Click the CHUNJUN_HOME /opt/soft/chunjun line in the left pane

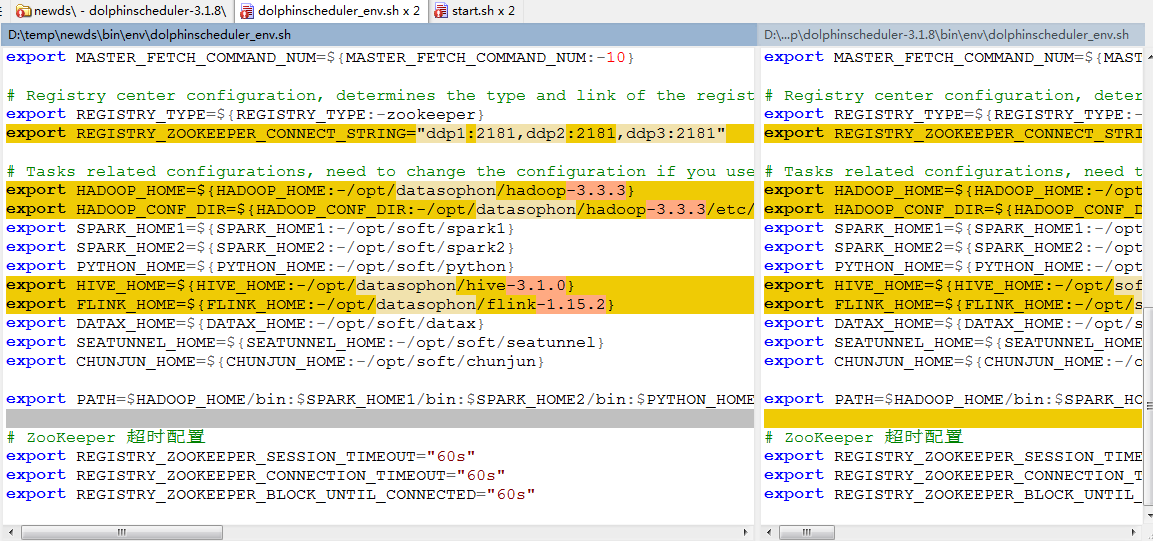coord(276,362)
